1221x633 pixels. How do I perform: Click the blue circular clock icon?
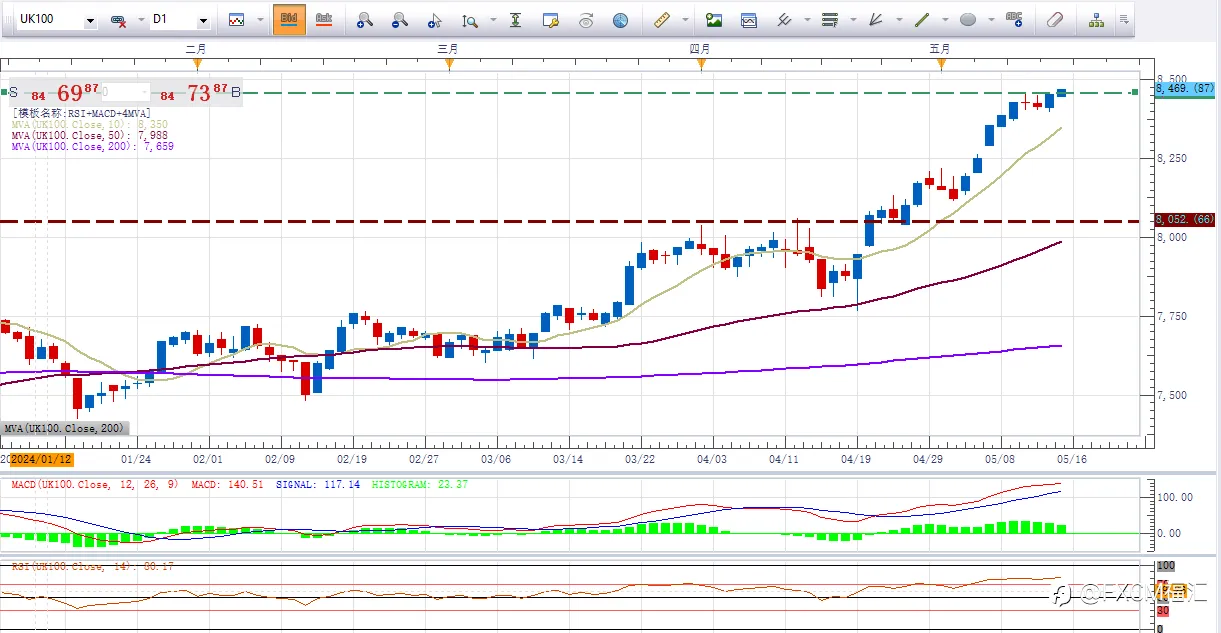pyautogui.click(x=620, y=20)
